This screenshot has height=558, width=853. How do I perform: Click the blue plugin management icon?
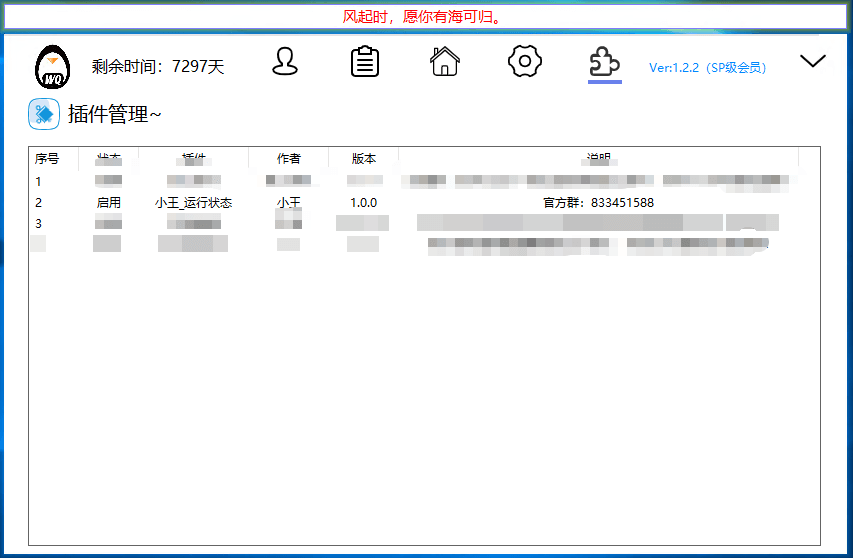[x=44, y=114]
